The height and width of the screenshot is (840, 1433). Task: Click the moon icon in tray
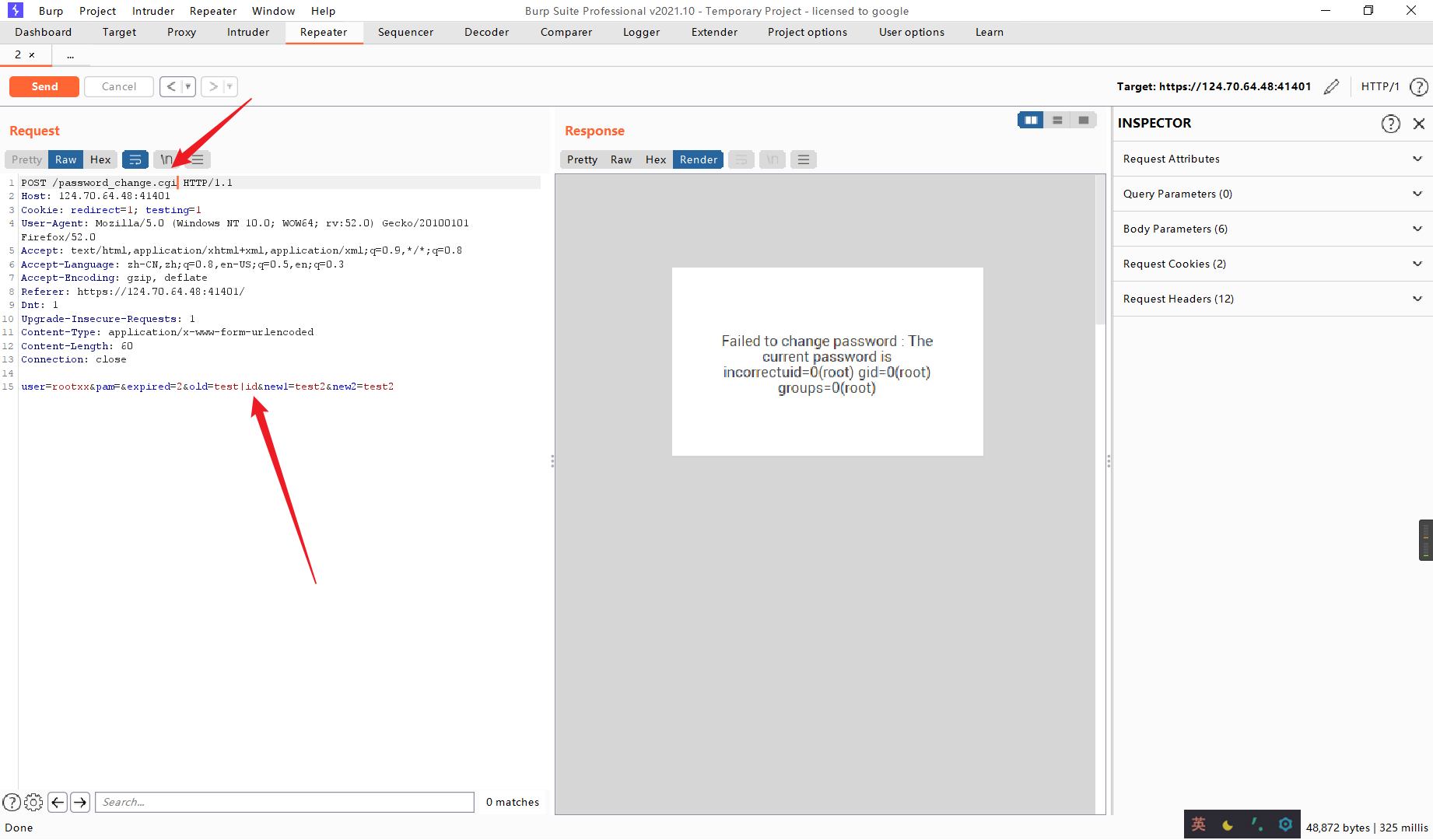pyautogui.click(x=1228, y=824)
